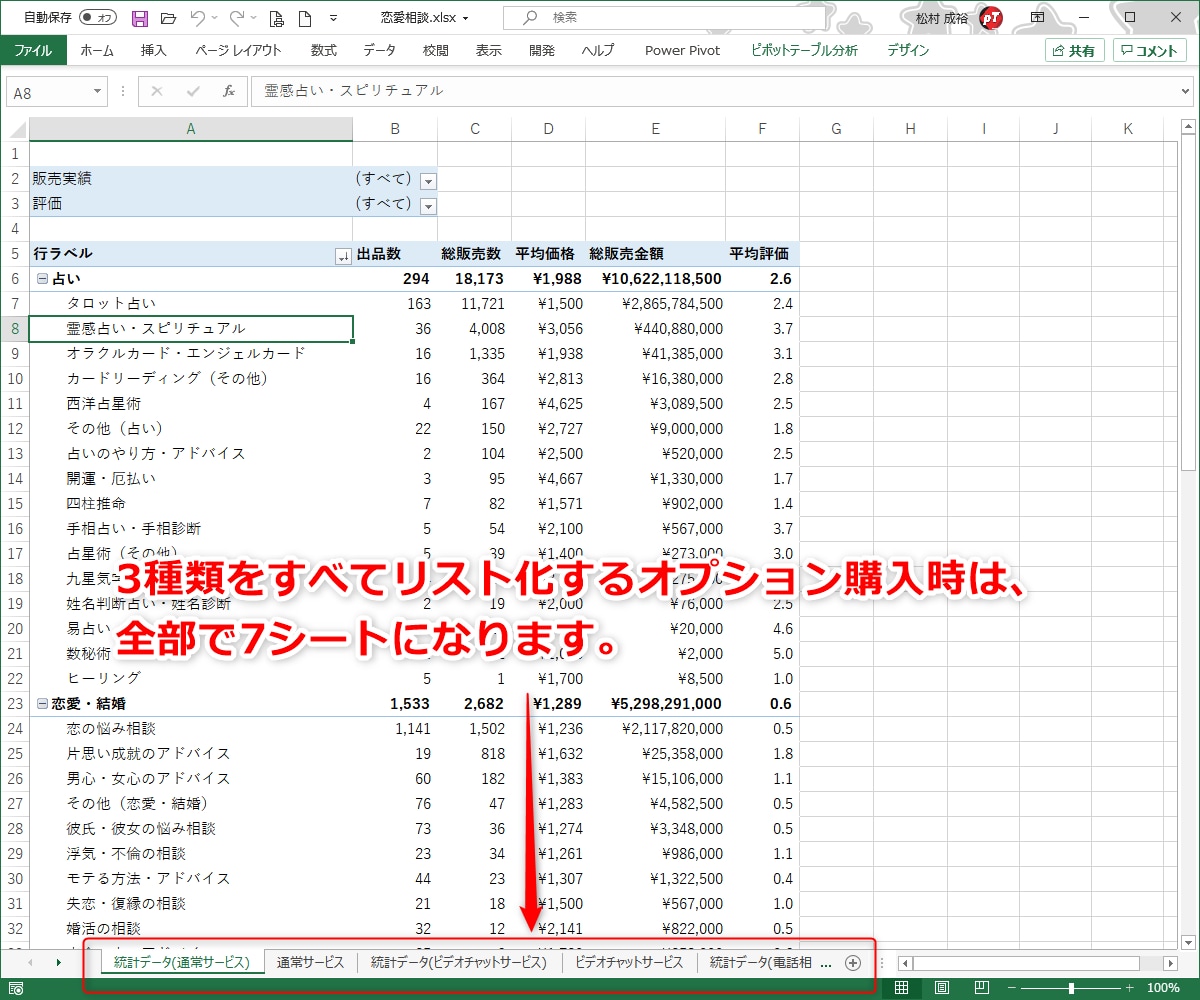1200x1000 pixels.
Task: Select row header 12
Action: click(x=15, y=428)
